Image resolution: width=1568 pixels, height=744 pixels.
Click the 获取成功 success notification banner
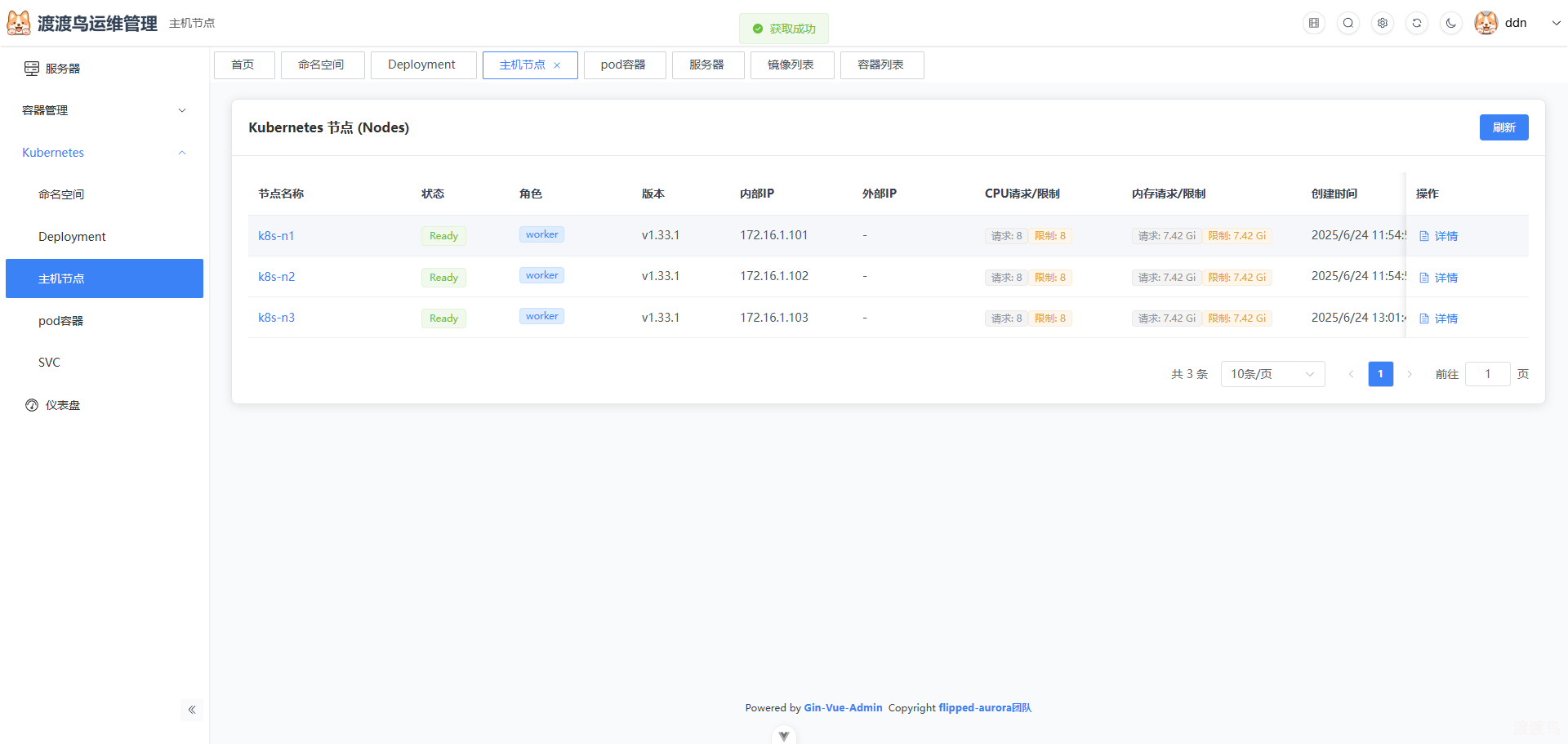(x=783, y=28)
